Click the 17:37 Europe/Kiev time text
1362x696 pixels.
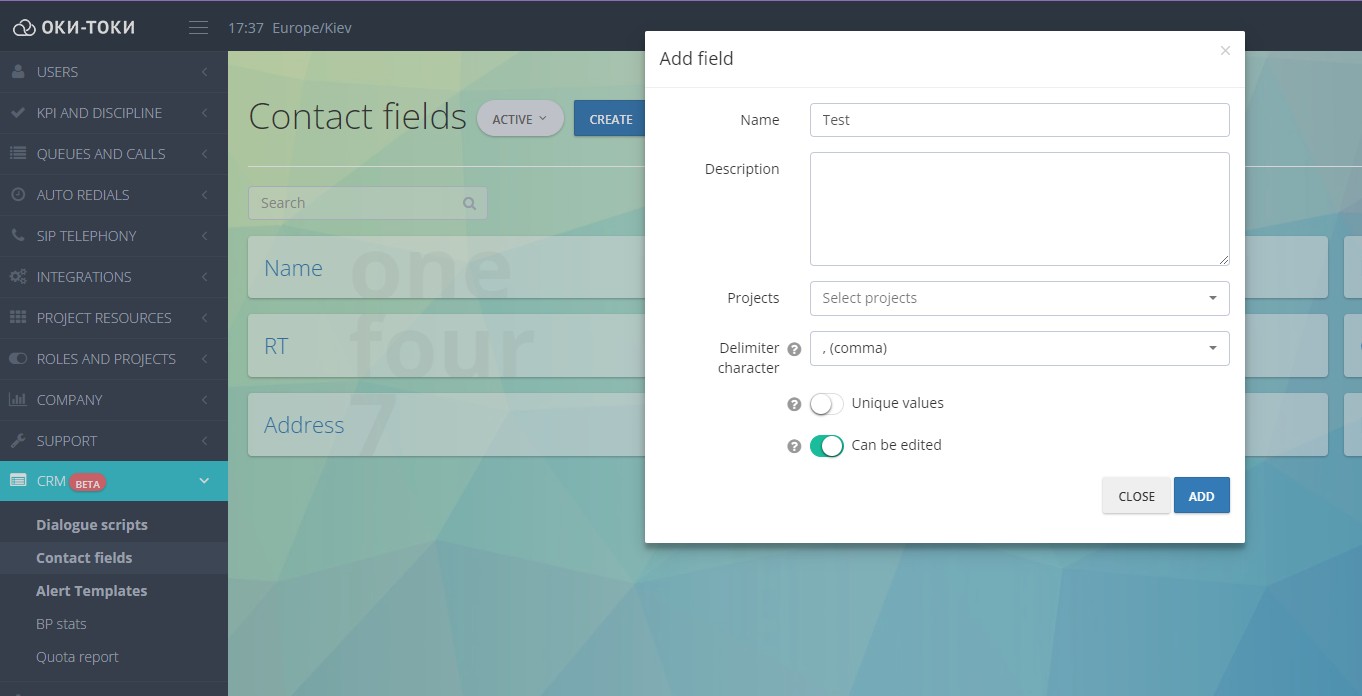click(x=290, y=28)
